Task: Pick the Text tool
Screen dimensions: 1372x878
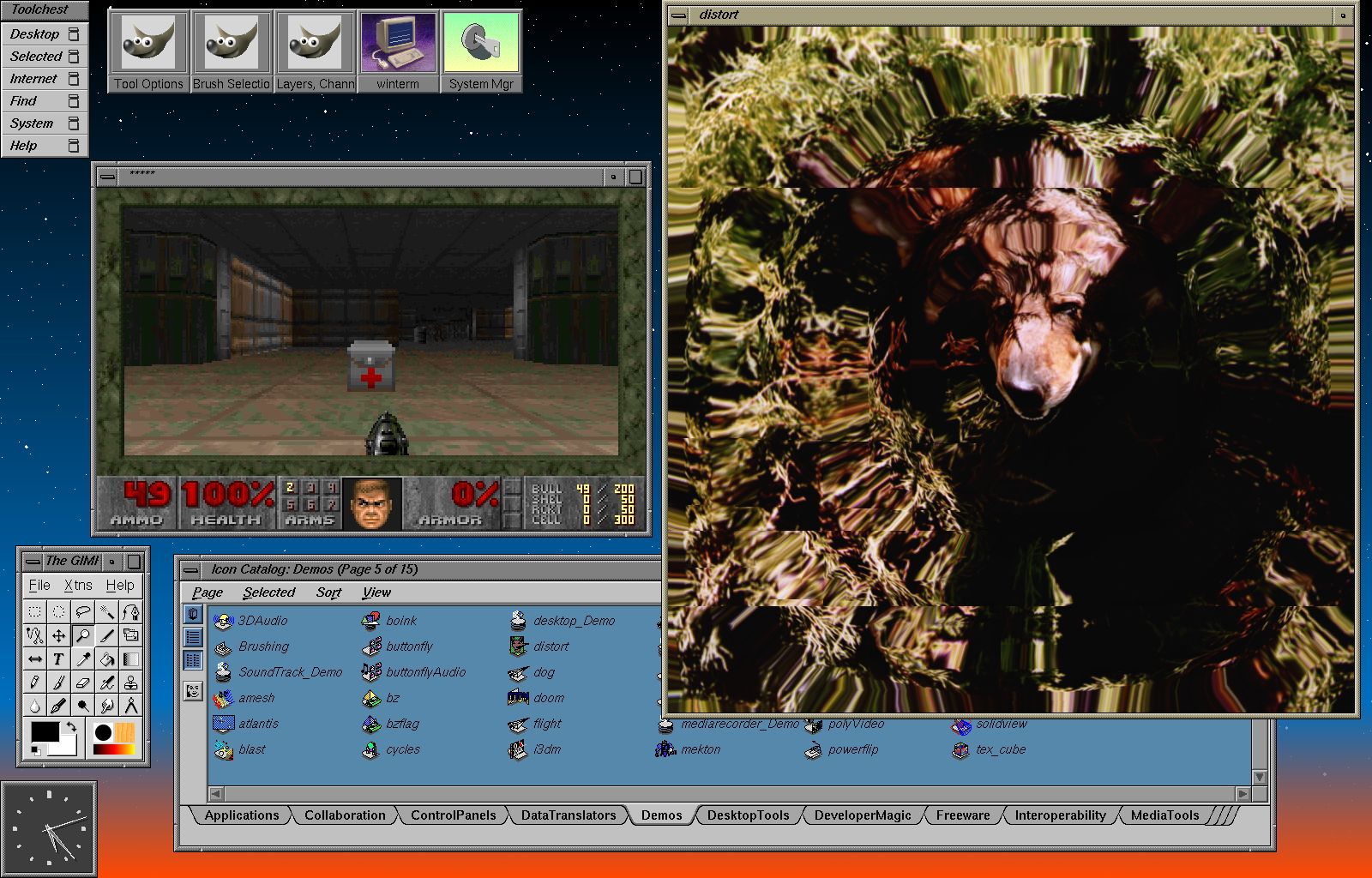Action: (58, 659)
